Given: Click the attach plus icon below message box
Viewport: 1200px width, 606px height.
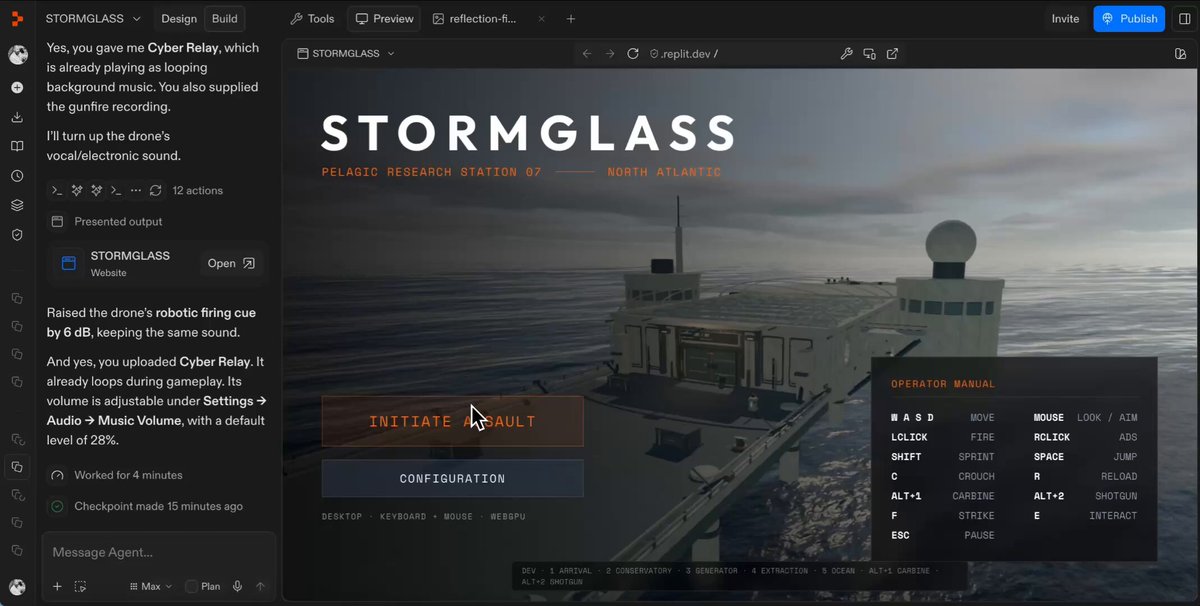Looking at the screenshot, I should pyautogui.click(x=57, y=587).
